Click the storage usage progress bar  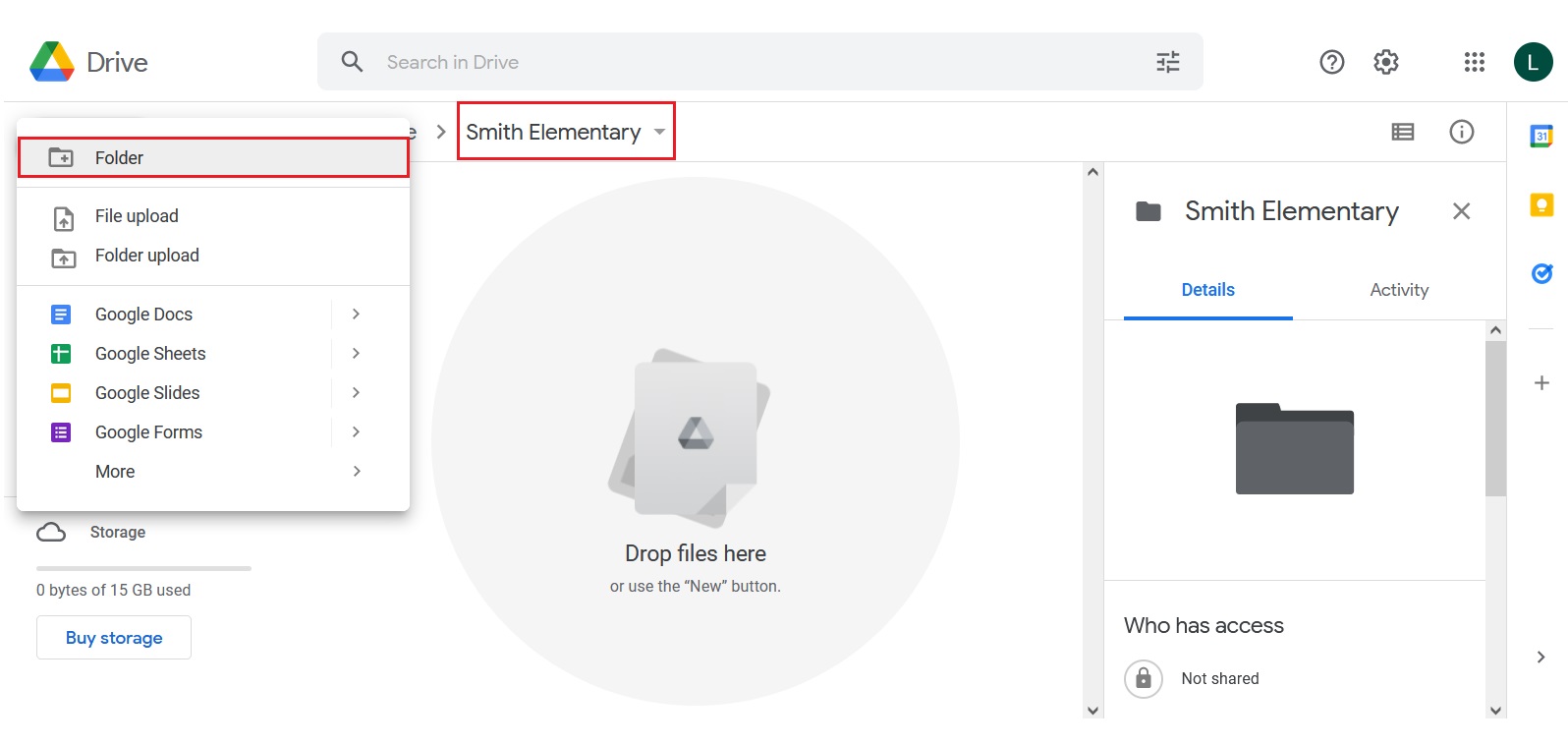click(x=143, y=568)
